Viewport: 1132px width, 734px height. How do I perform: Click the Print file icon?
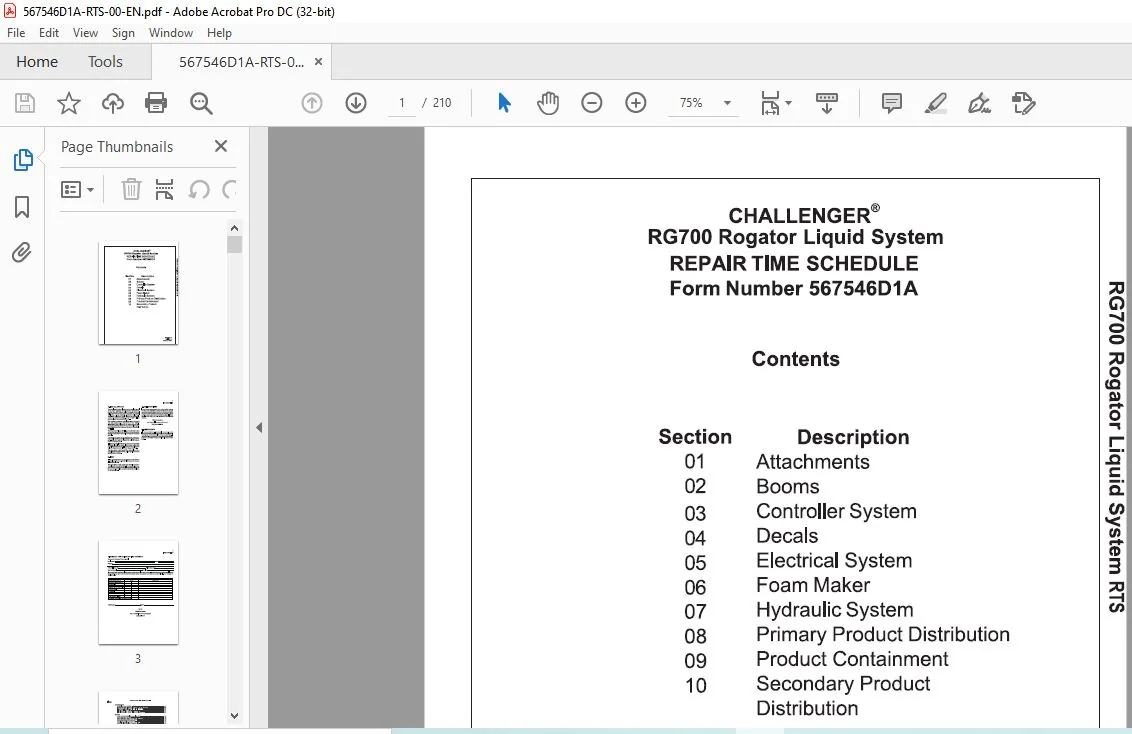[x=156, y=103]
